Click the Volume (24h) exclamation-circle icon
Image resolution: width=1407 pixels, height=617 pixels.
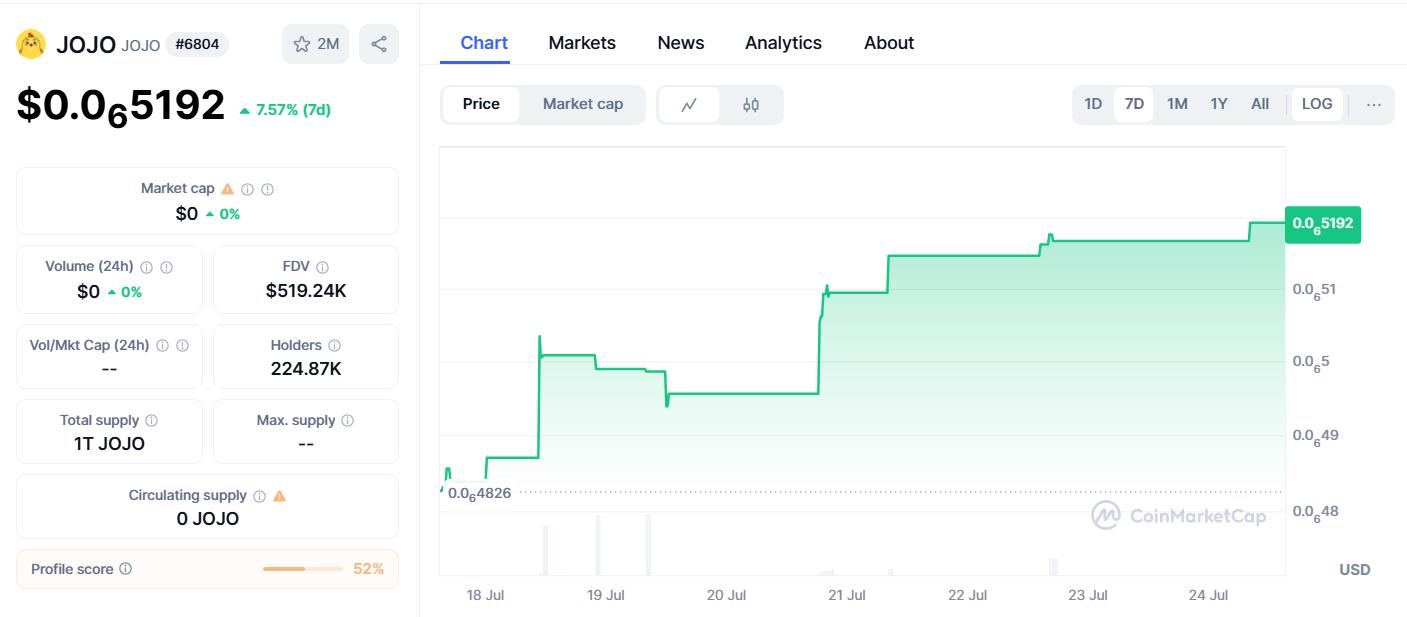coord(167,267)
